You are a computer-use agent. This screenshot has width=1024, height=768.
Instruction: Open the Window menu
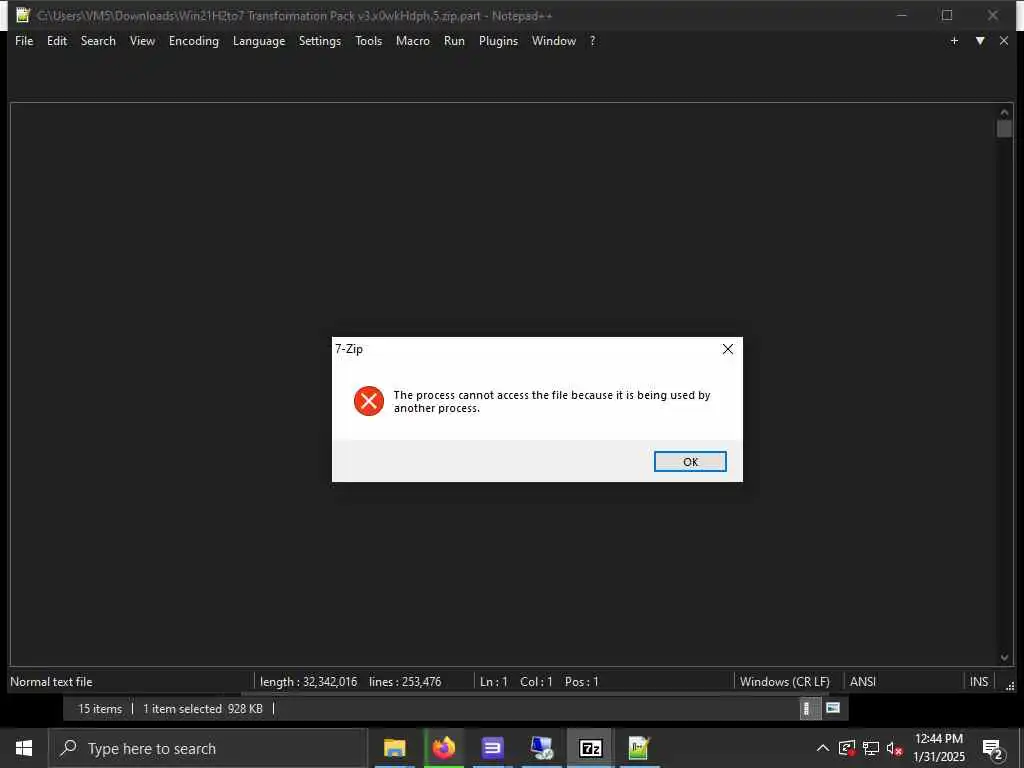tap(554, 40)
